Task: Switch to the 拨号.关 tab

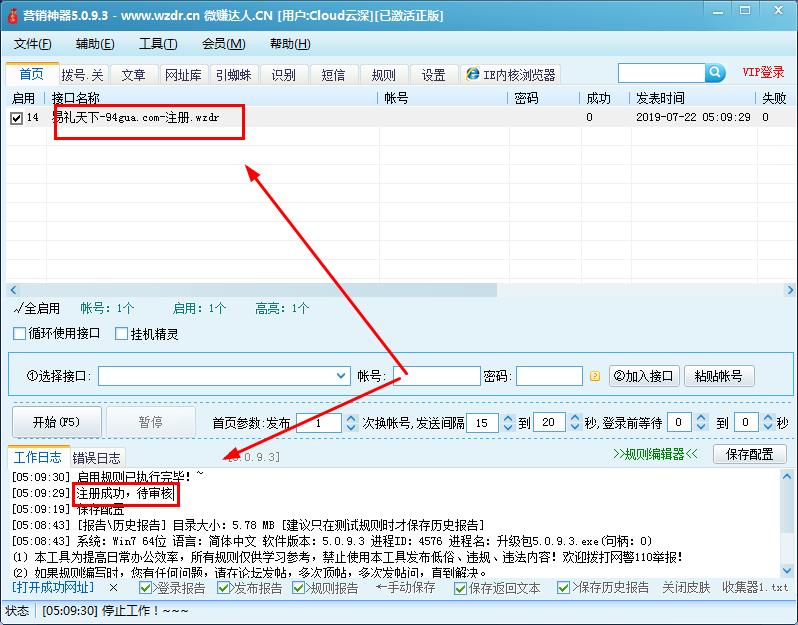Action: coord(83,75)
